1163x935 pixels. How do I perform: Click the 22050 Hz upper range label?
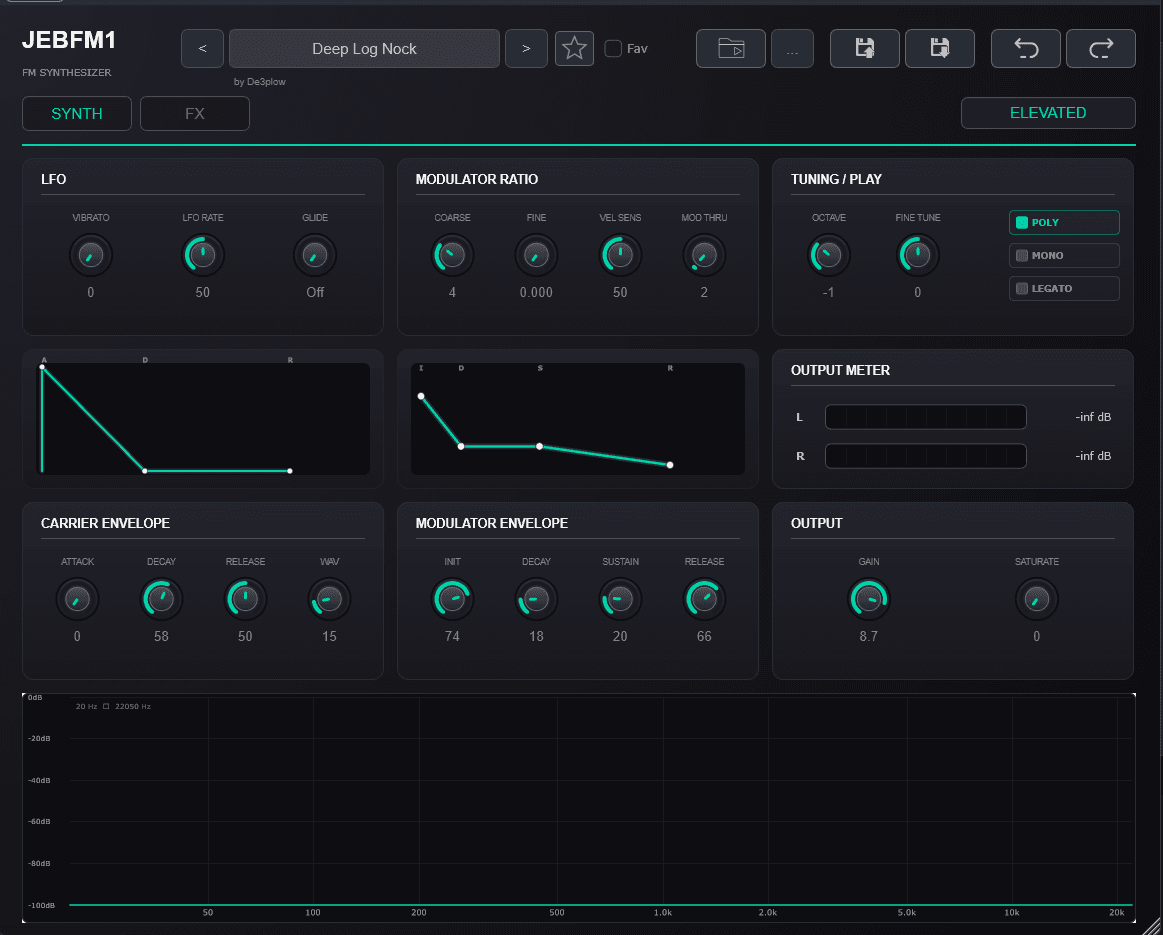tap(133, 707)
